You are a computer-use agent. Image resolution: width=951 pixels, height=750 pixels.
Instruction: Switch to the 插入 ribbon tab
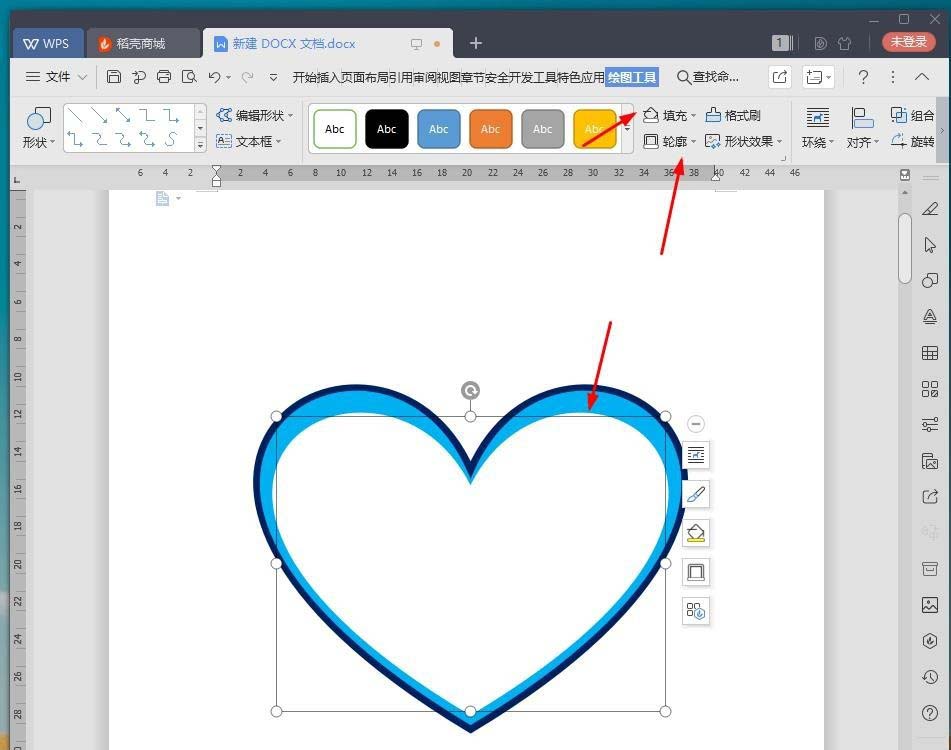click(330, 77)
